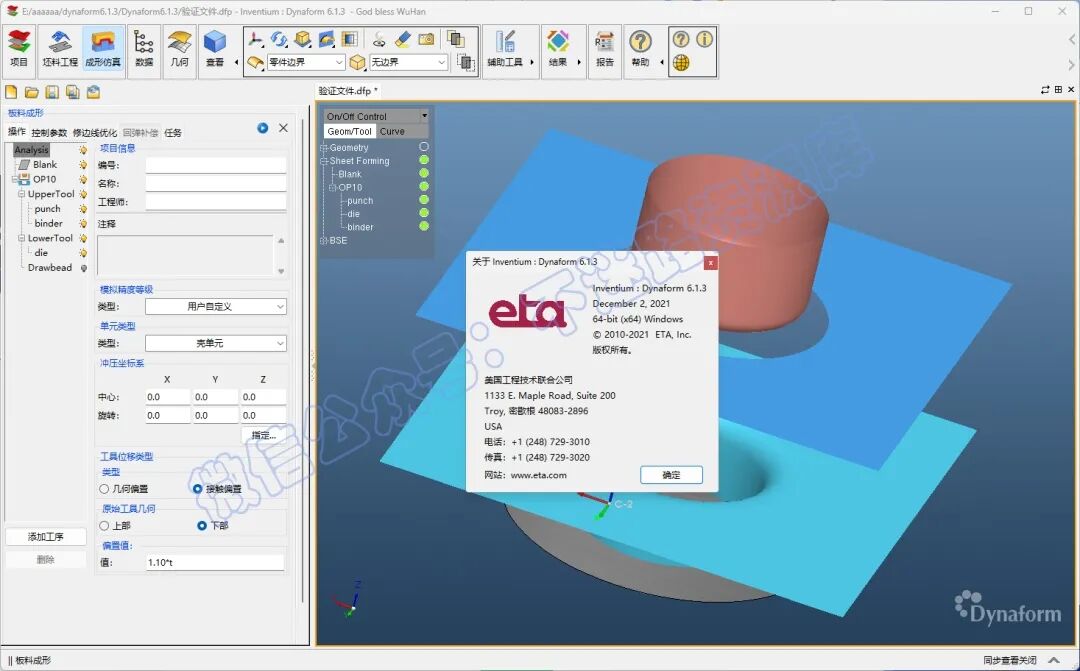Click 确定 in the About dialog
The height and width of the screenshot is (671, 1080).
coord(671,475)
